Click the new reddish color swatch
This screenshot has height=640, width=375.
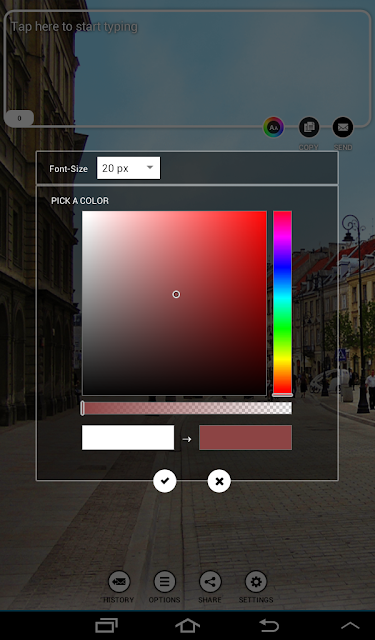(245, 438)
